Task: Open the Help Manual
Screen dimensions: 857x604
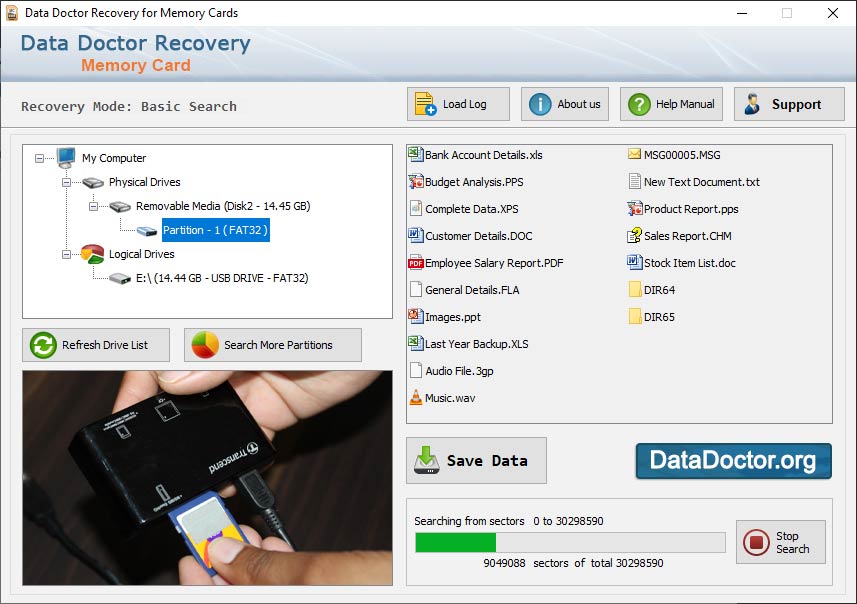Action: [670, 103]
